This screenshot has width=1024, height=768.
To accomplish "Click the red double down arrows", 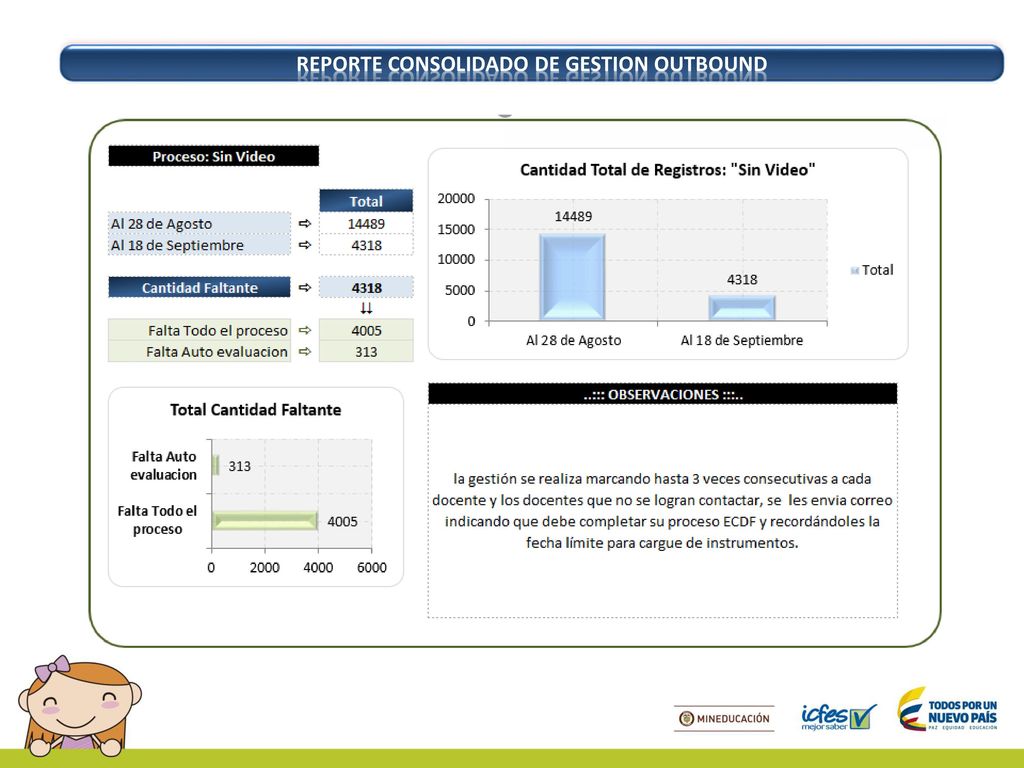I will (366, 308).
